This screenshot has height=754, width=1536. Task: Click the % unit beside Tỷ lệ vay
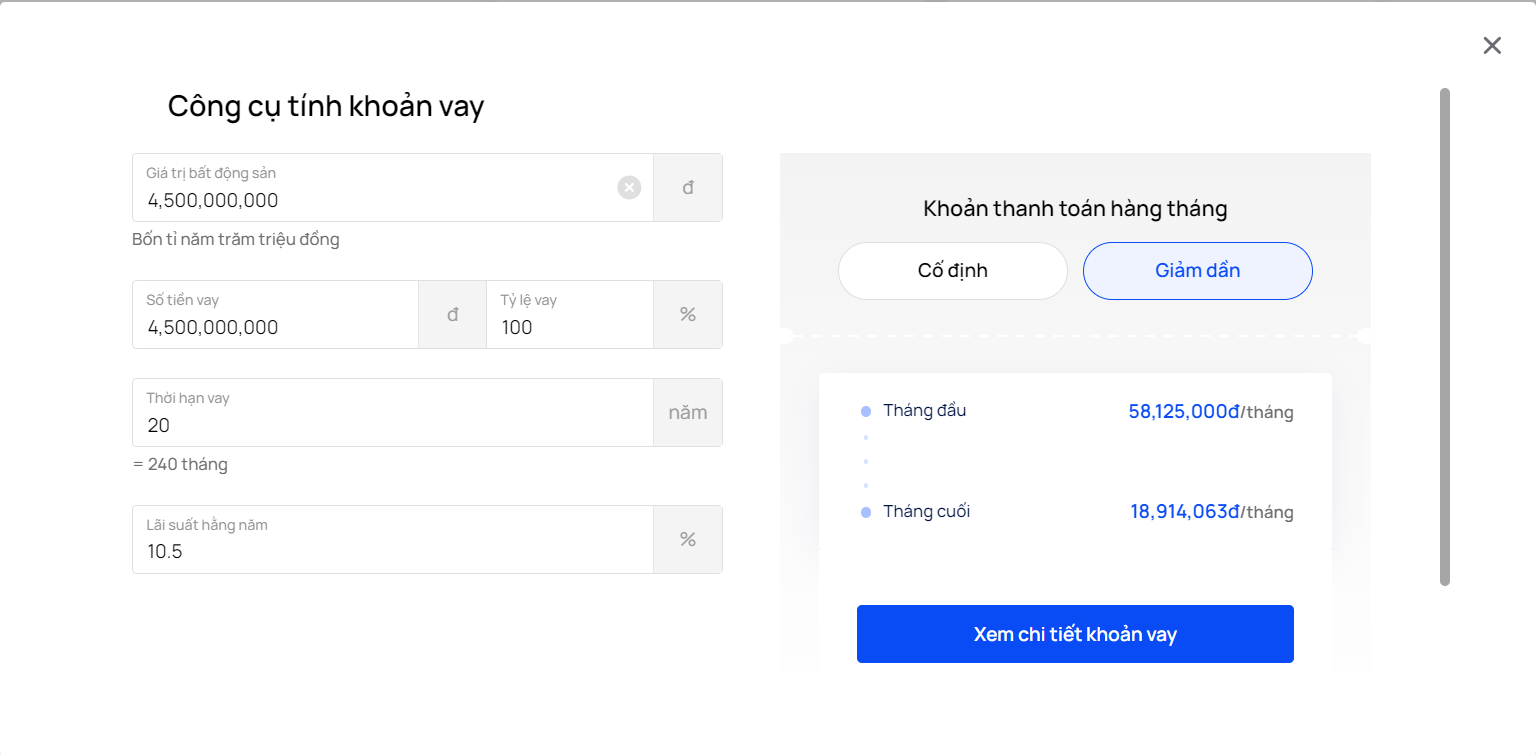click(x=688, y=314)
